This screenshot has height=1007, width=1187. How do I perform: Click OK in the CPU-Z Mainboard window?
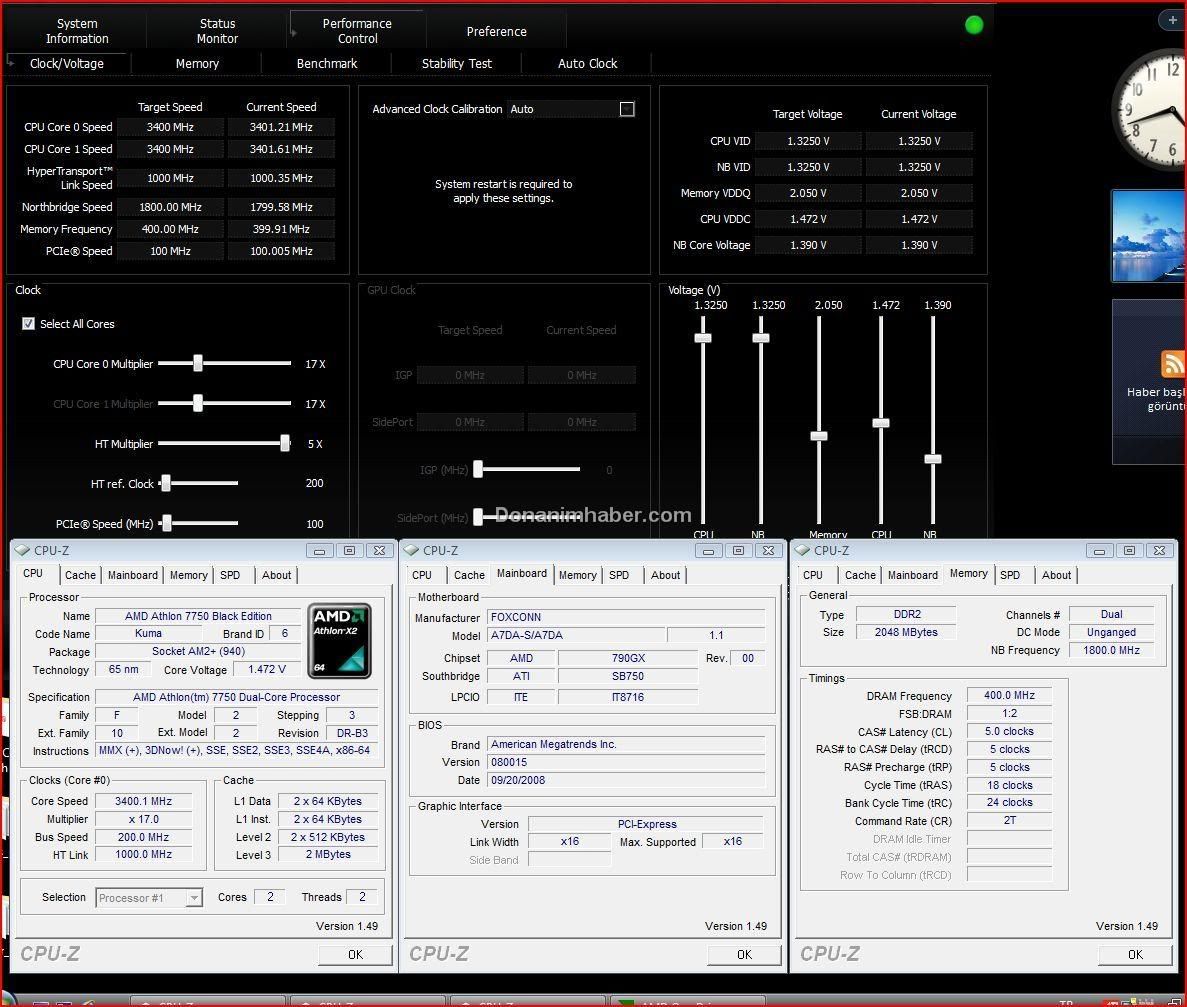coord(743,955)
